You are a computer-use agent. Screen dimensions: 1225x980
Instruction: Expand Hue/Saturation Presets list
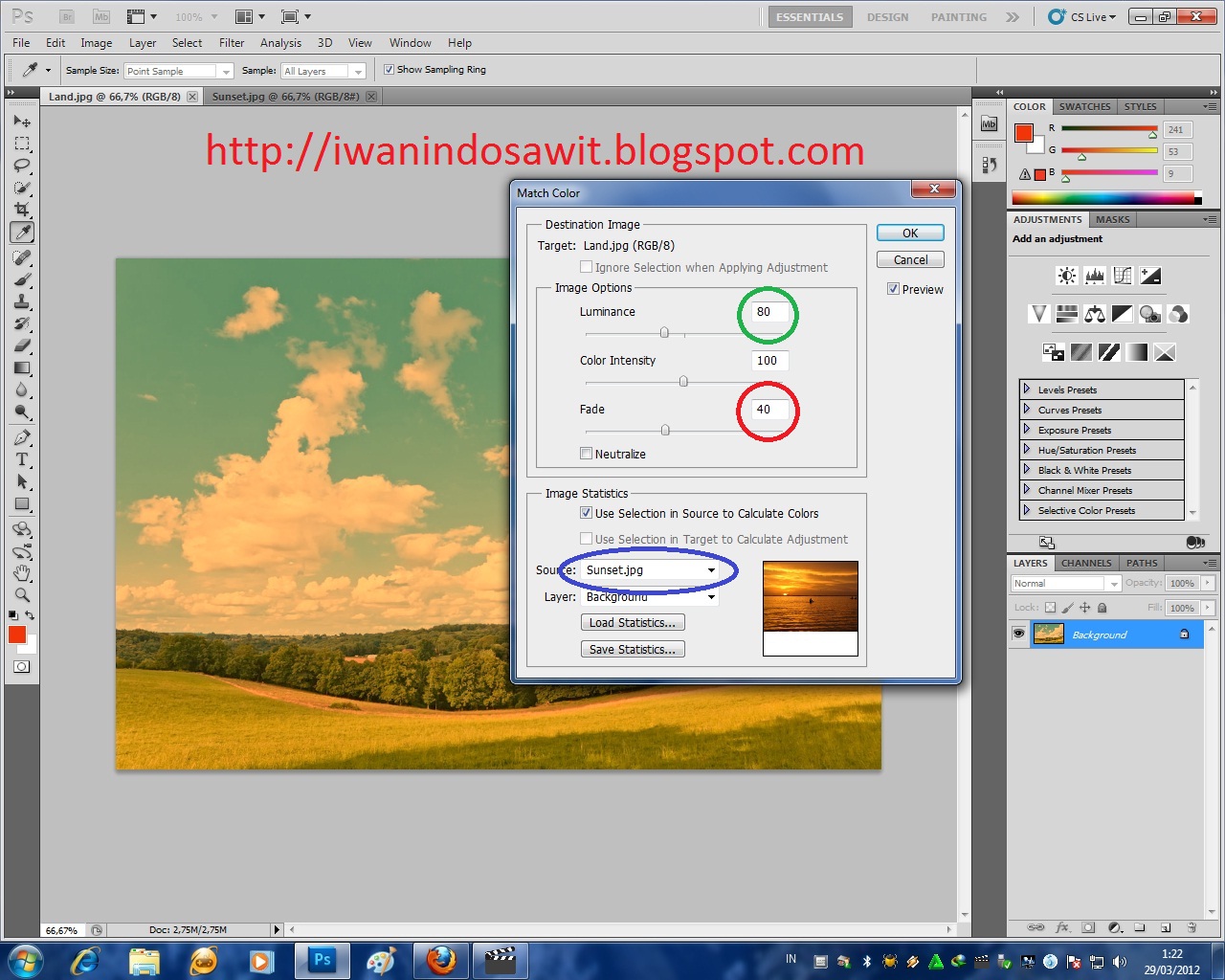[1027, 450]
